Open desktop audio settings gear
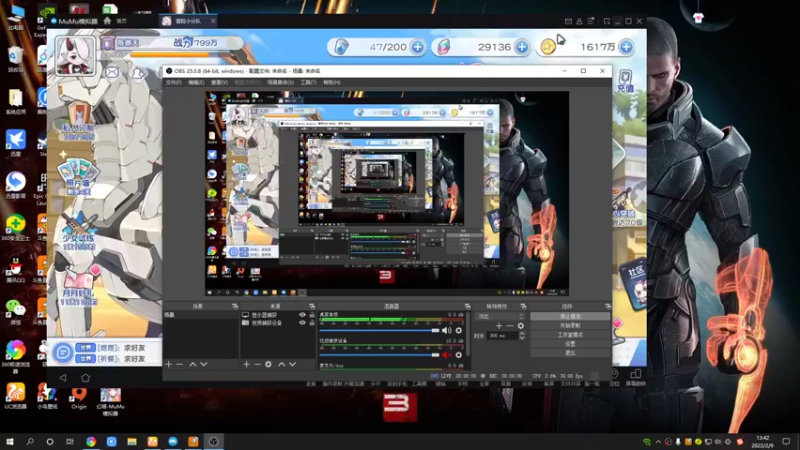 tap(459, 330)
